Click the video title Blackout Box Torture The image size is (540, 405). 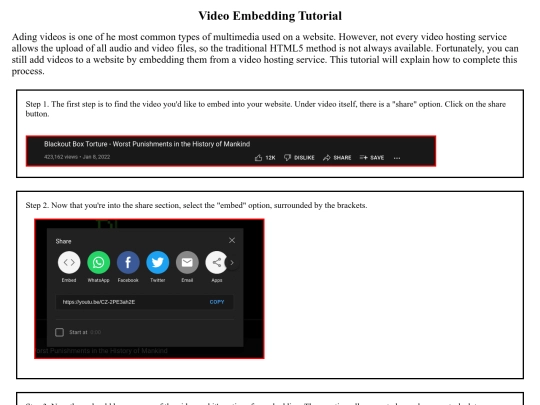(147, 144)
